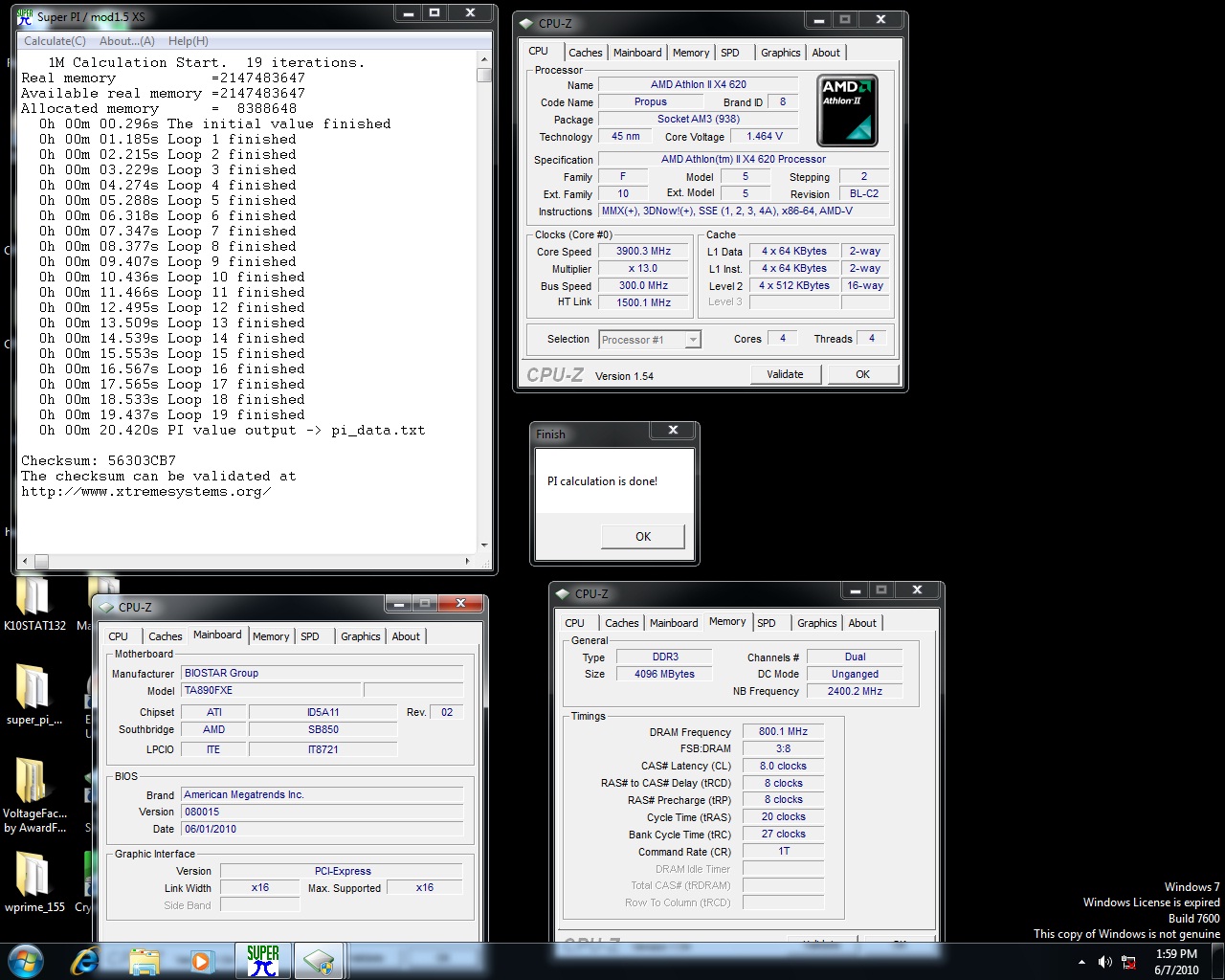Screen dimensions: 1225x980
Task: Click the Super PI title bar icon
Action: [25, 16]
